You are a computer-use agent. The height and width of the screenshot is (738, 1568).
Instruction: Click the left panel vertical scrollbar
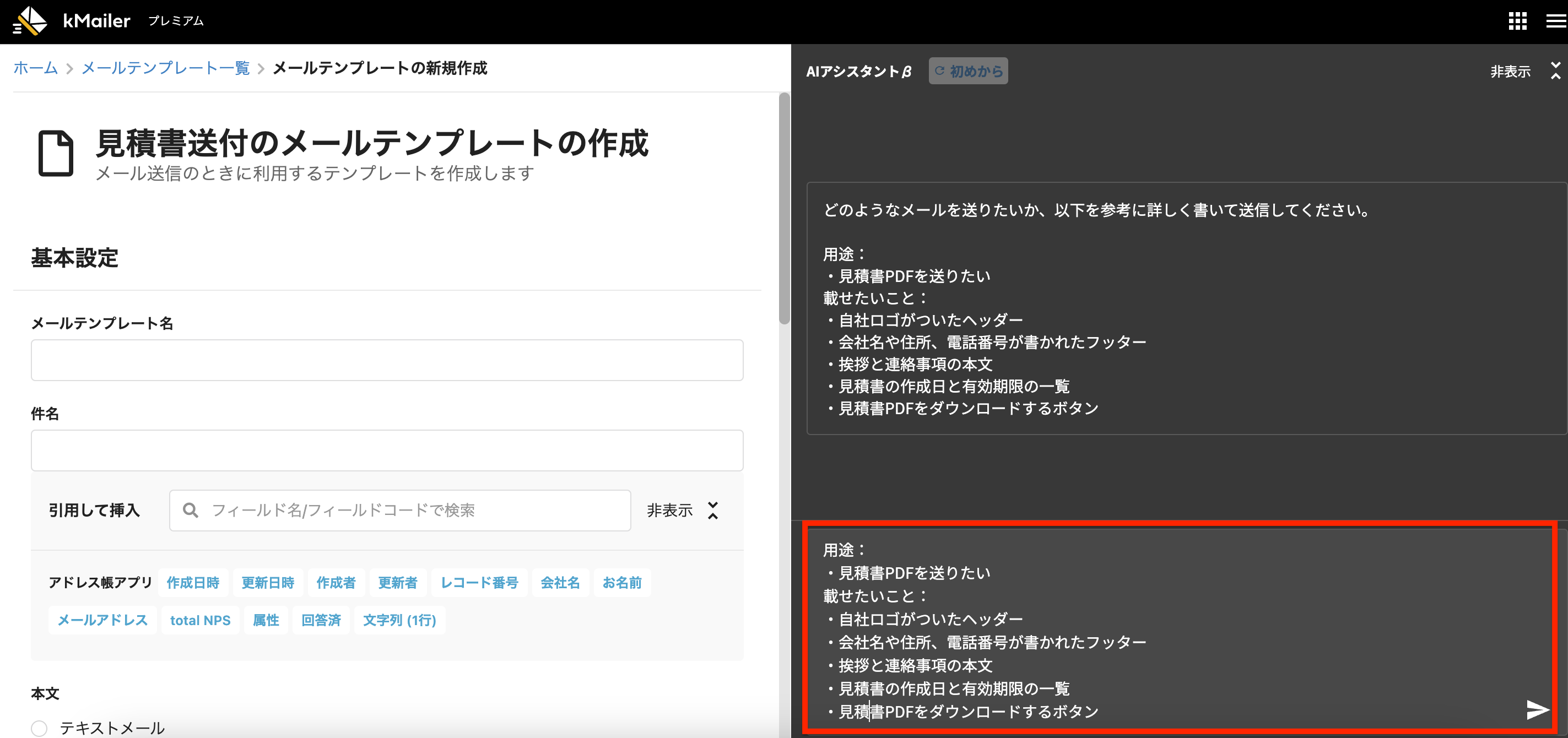(x=784, y=209)
